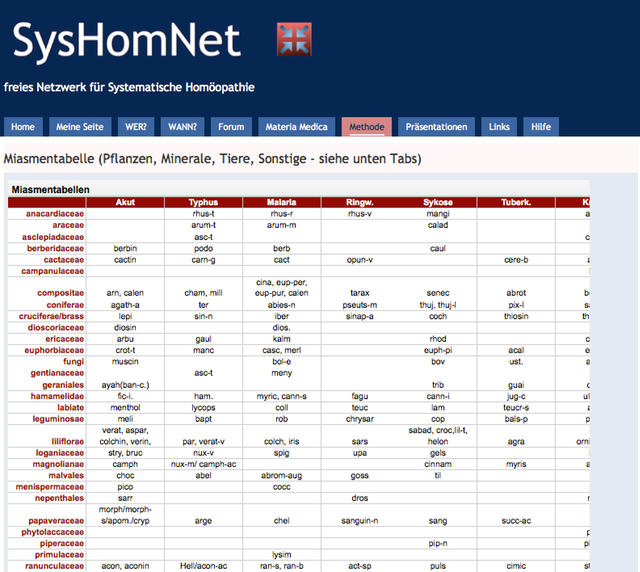Click the Ringw. column header
Screen dimensions: 640x572
pyautogui.click(x=360, y=202)
